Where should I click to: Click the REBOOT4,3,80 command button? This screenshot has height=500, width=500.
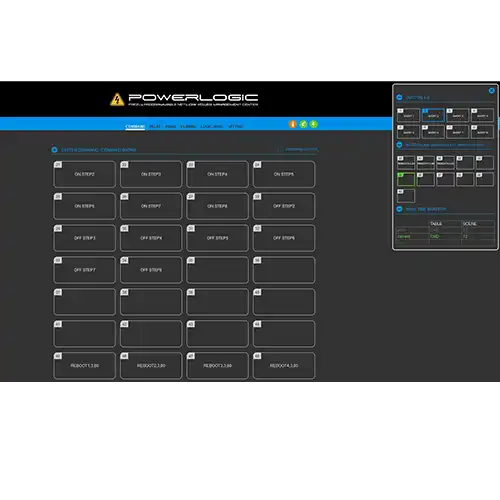tap(284, 366)
